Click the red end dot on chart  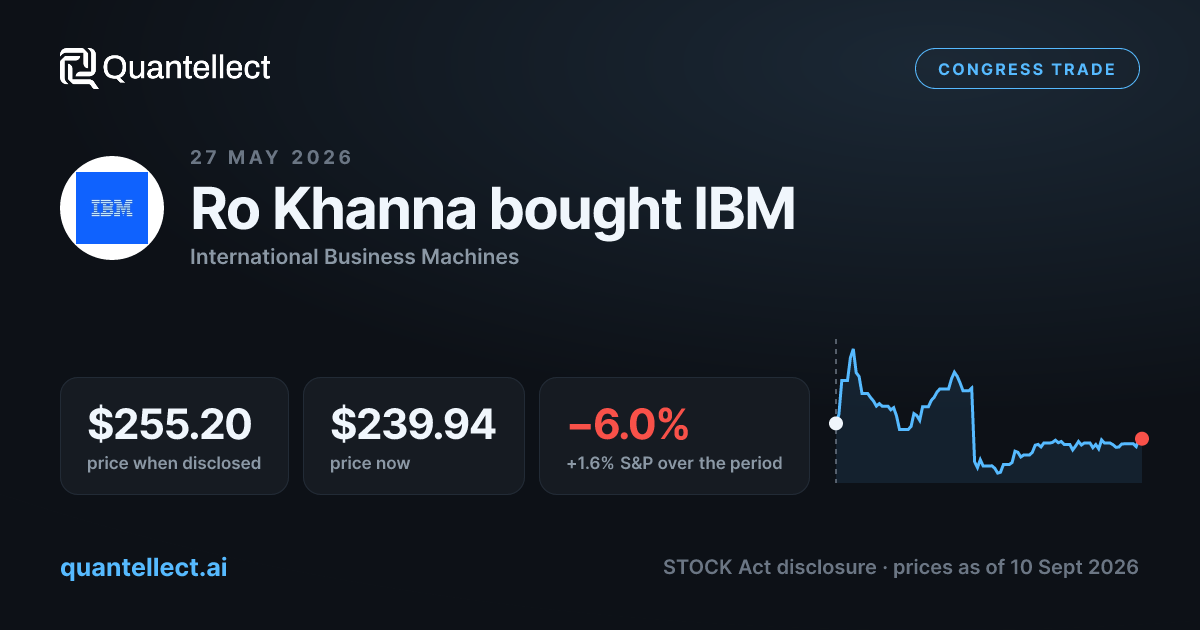point(1142,439)
